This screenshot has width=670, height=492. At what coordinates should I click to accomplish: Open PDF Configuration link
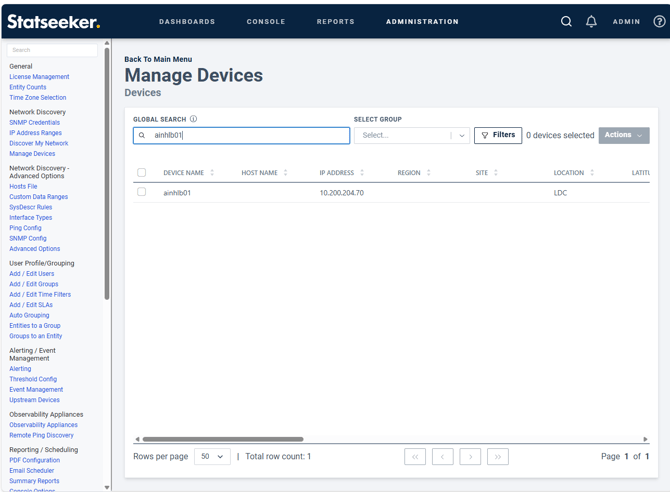click(35, 460)
